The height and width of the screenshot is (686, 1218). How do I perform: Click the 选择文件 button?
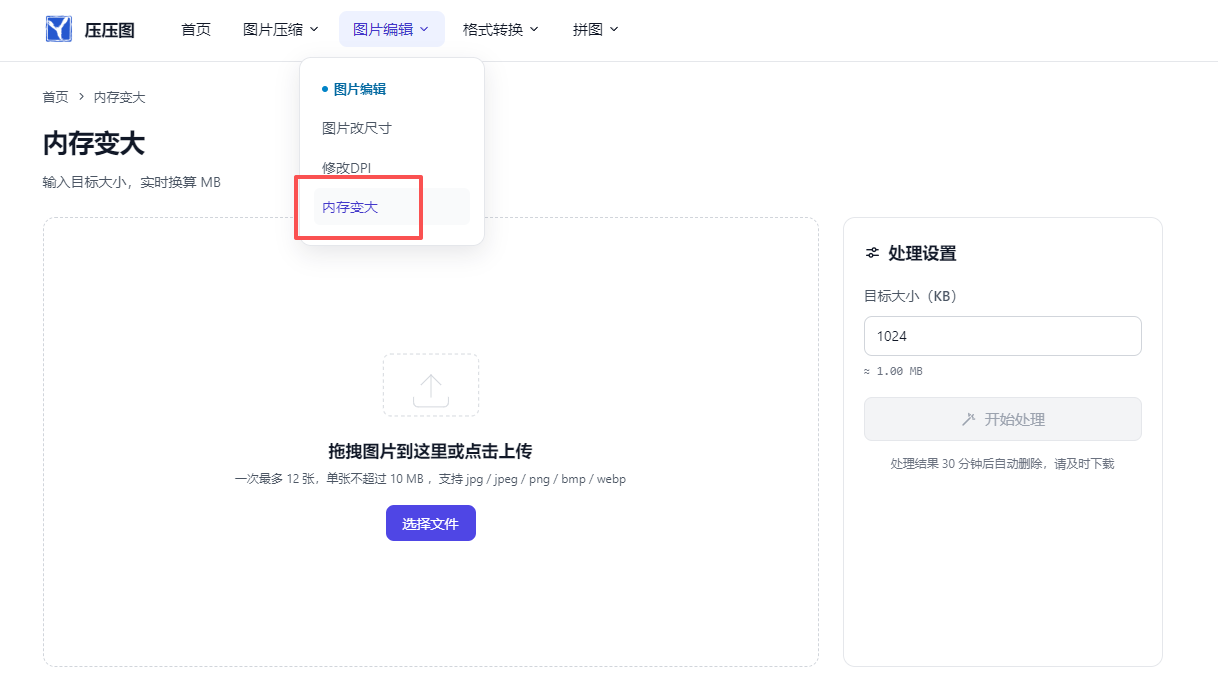point(430,523)
